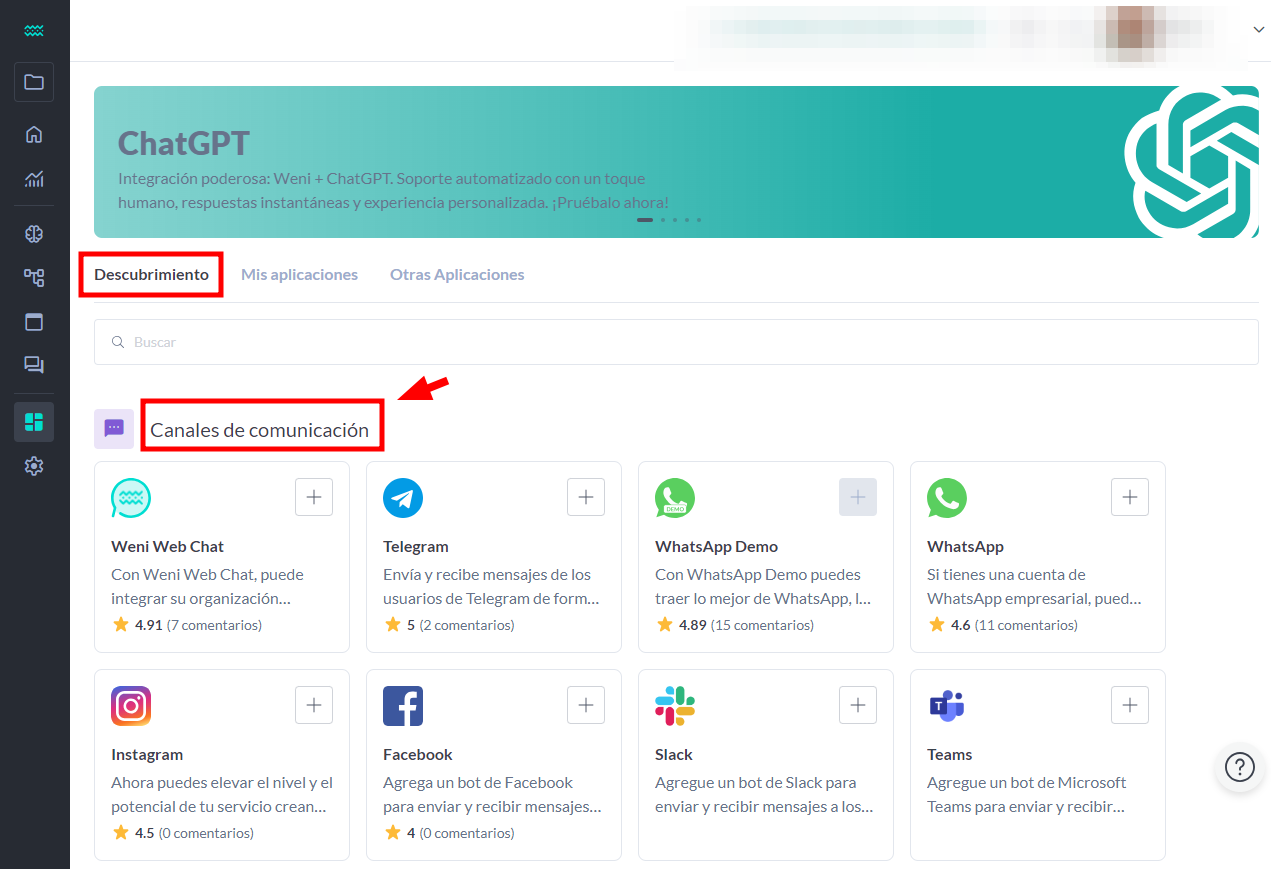Screen dimensions: 1271x869
Task: Add the Telegram channel with its plus button
Action: [x=585, y=497]
